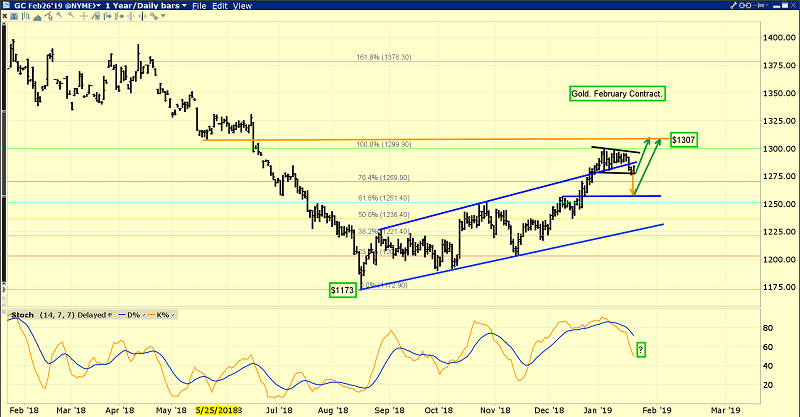Select the $1173 low price label
Image resolution: width=800 pixels, height=417 pixels.
[x=343, y=289]
